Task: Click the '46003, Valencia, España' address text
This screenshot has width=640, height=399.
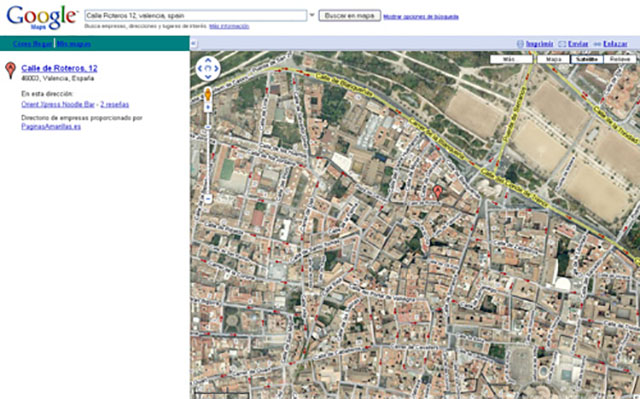Action: point(58,78)
